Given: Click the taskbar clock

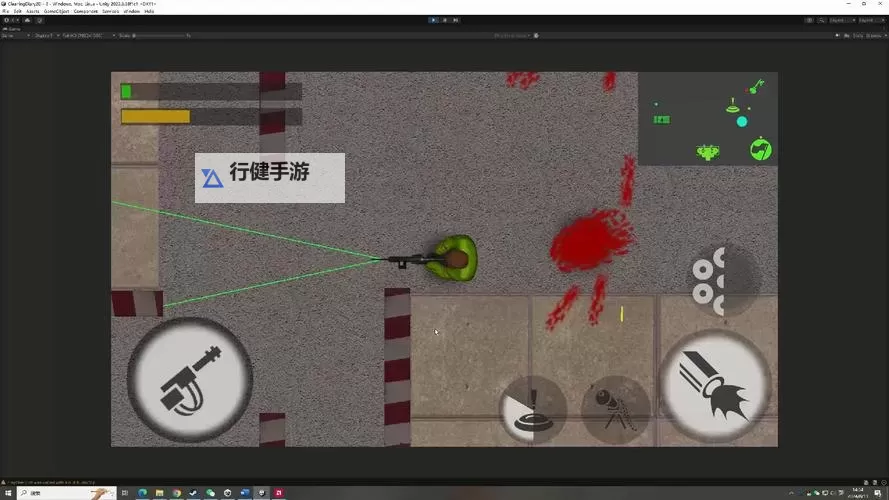Looking at the screenshot, I should click(860, 493).
